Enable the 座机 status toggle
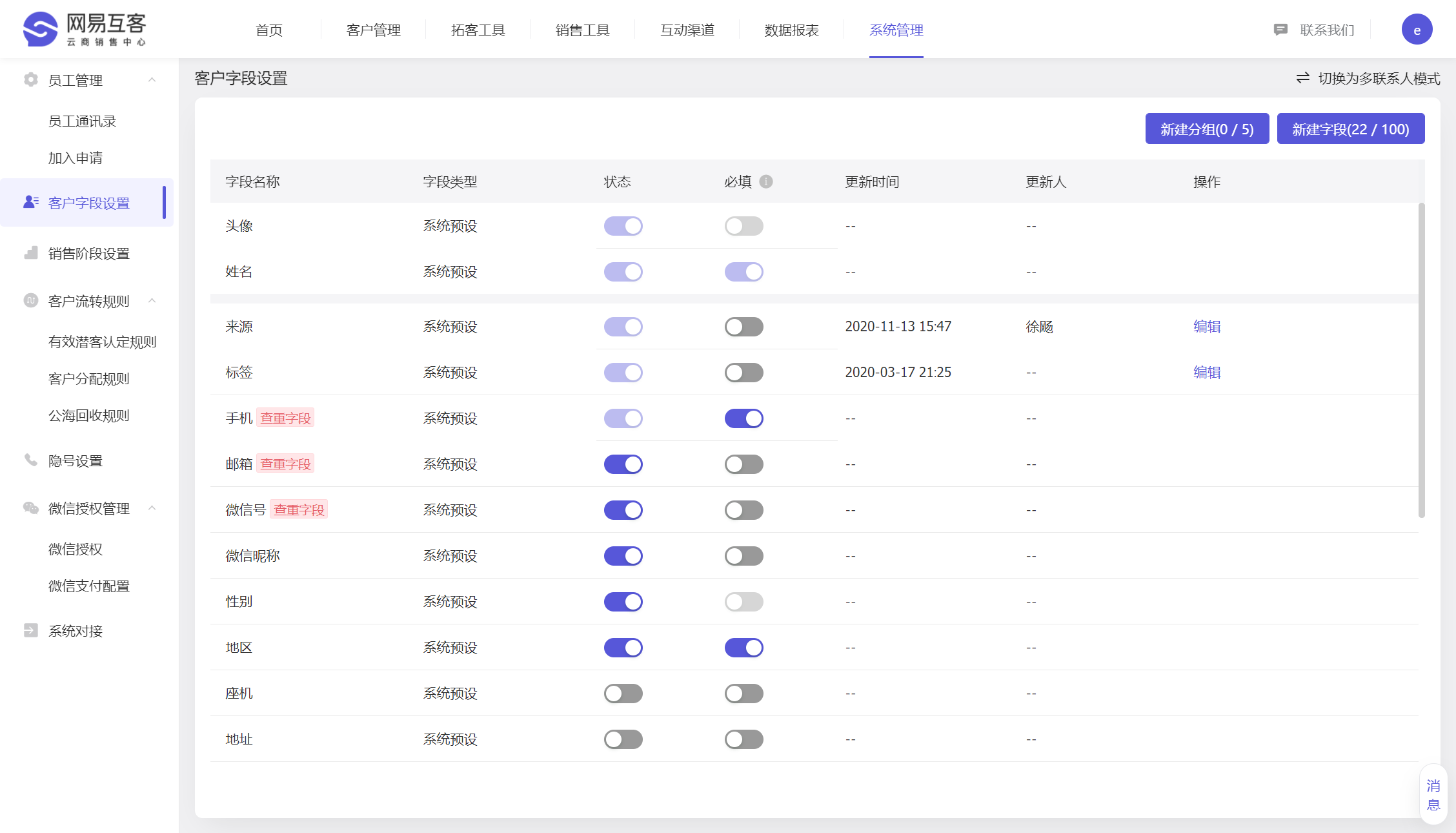 point(623,694)
